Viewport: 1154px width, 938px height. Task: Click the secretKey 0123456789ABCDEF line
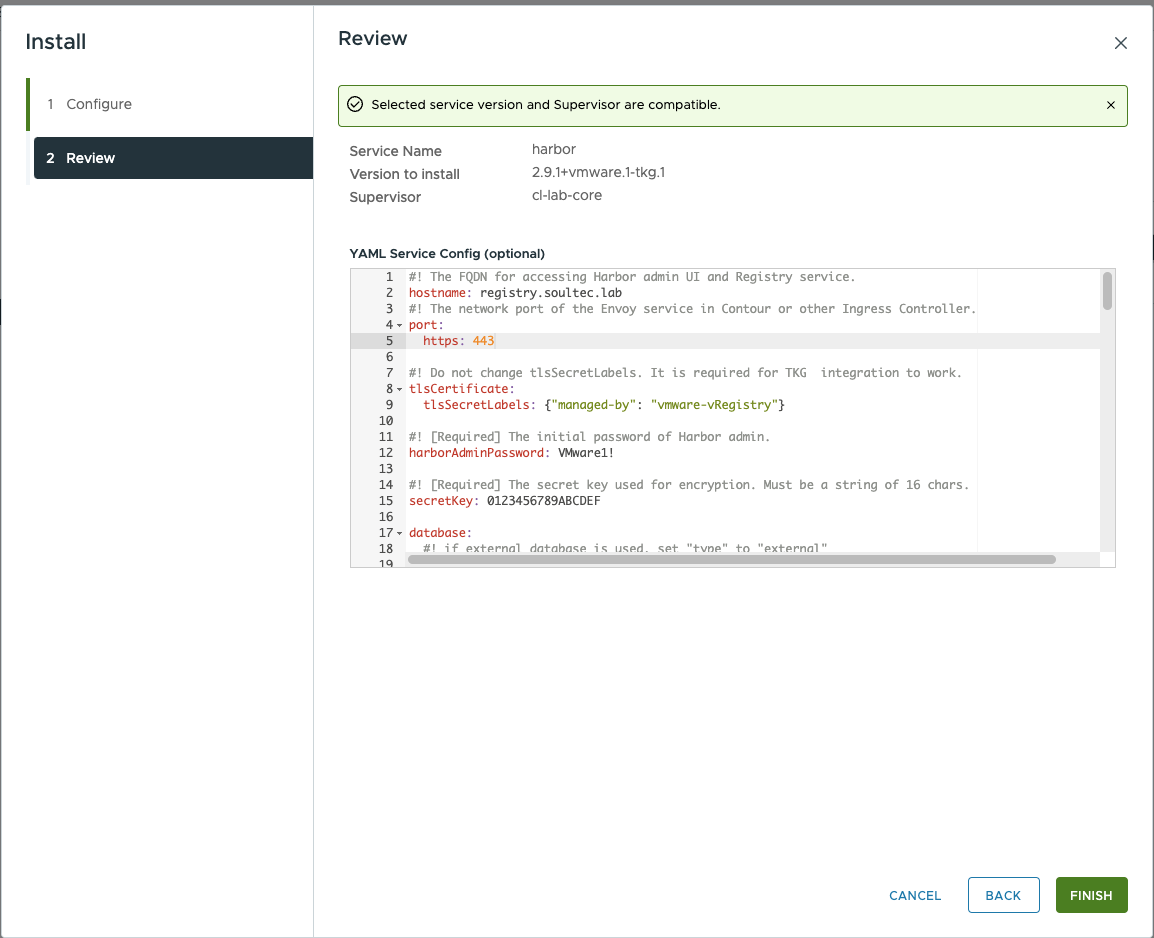point(504,501)
